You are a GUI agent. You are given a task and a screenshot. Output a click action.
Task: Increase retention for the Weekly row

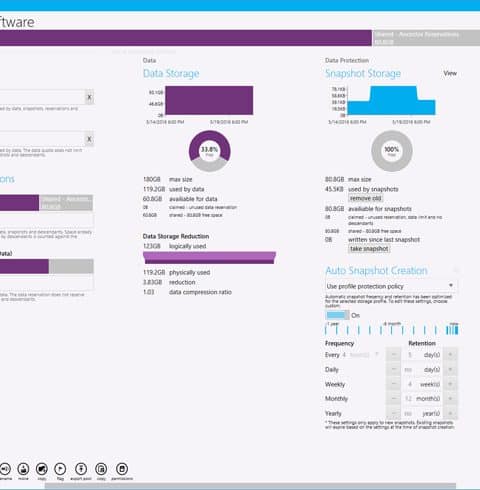click(450, 384)
